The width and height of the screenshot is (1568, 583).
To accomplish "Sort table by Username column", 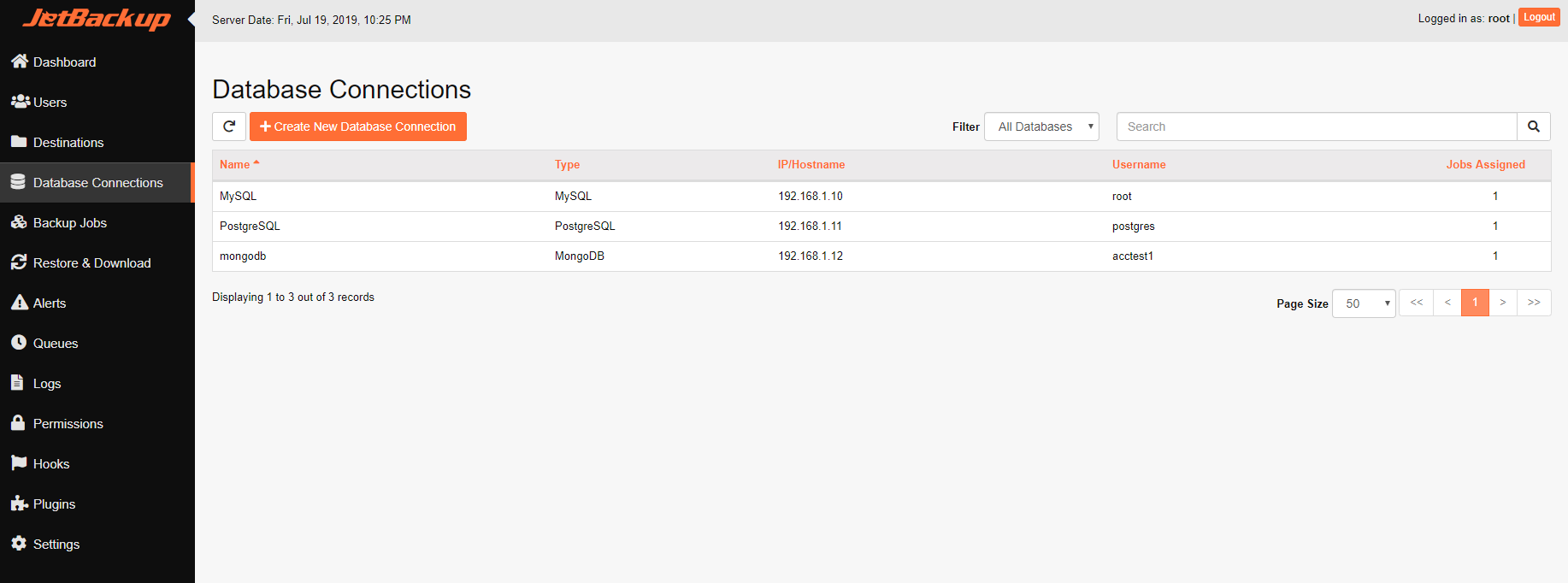I will (x=1139, y=164).
